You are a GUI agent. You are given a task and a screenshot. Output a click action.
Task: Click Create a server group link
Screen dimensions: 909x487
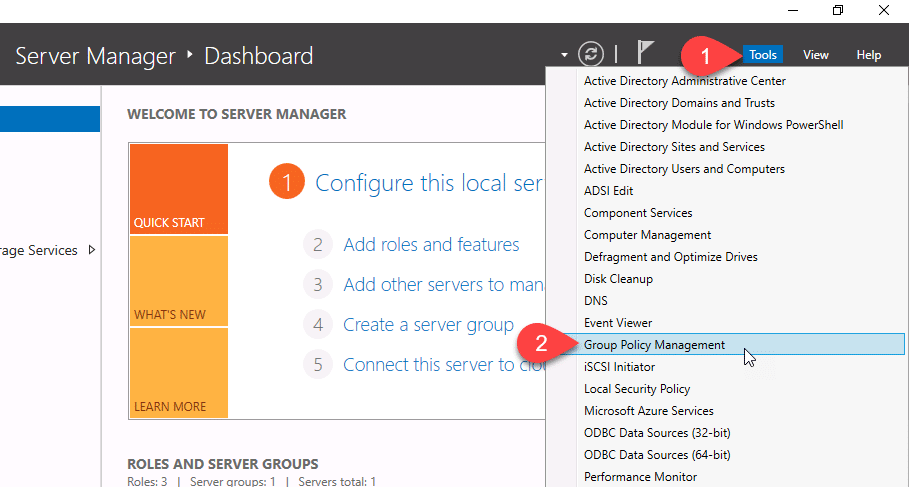tap(428, 325)
